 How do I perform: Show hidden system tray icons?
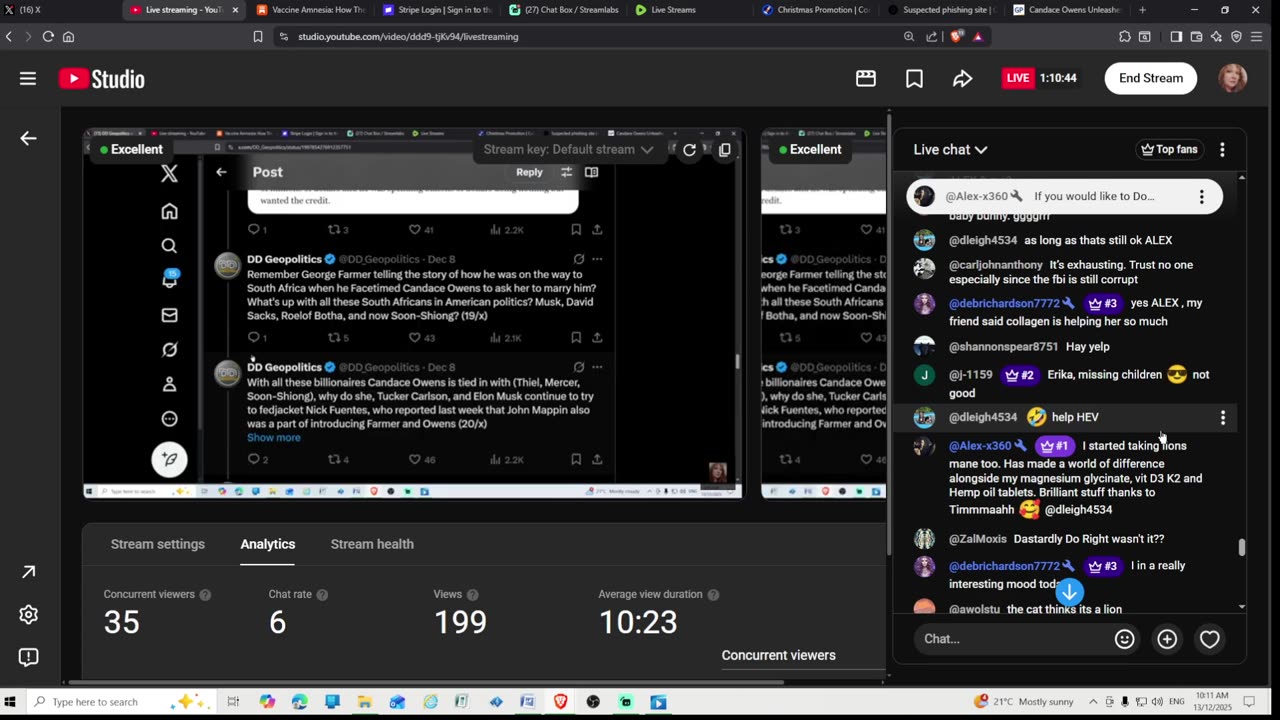tap(1093, 702)
